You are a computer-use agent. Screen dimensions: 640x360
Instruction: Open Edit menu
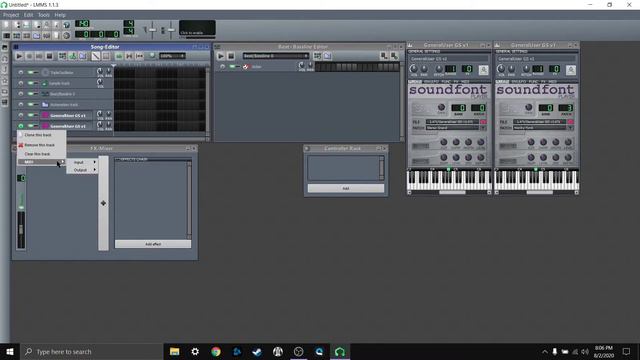[x=28, y=15]
